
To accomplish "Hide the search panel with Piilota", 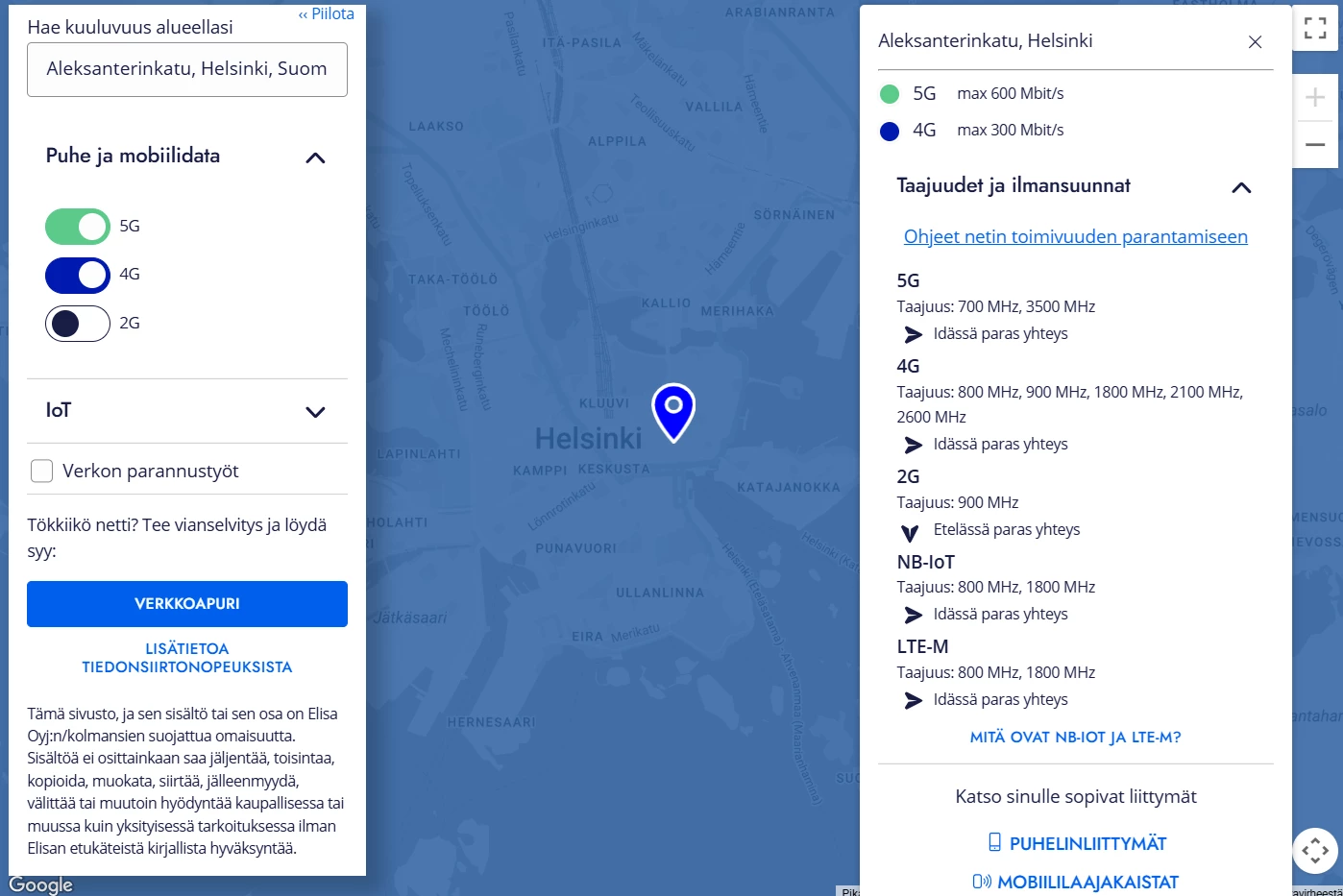I will click(x=327, y=13).
